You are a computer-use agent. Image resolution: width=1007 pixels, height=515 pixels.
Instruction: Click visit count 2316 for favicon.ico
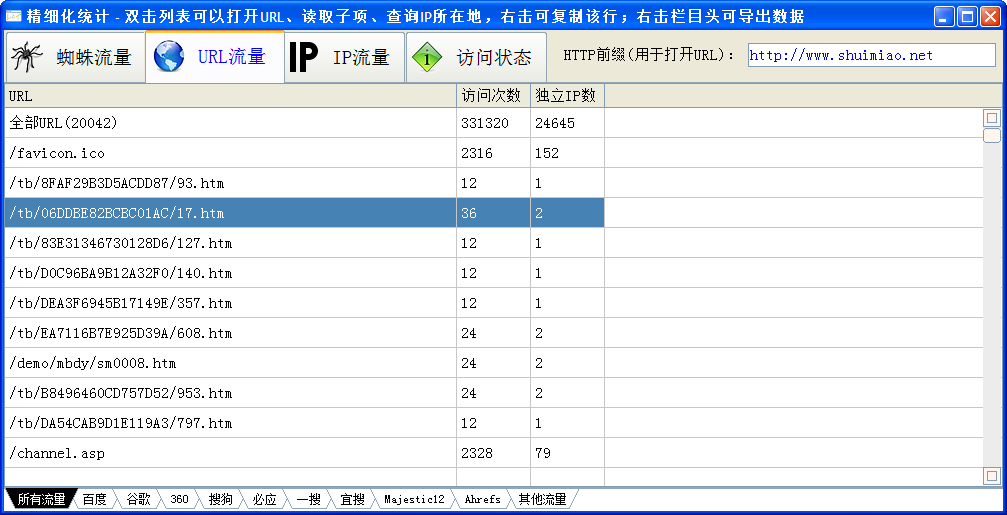click(x=493, y=153)
